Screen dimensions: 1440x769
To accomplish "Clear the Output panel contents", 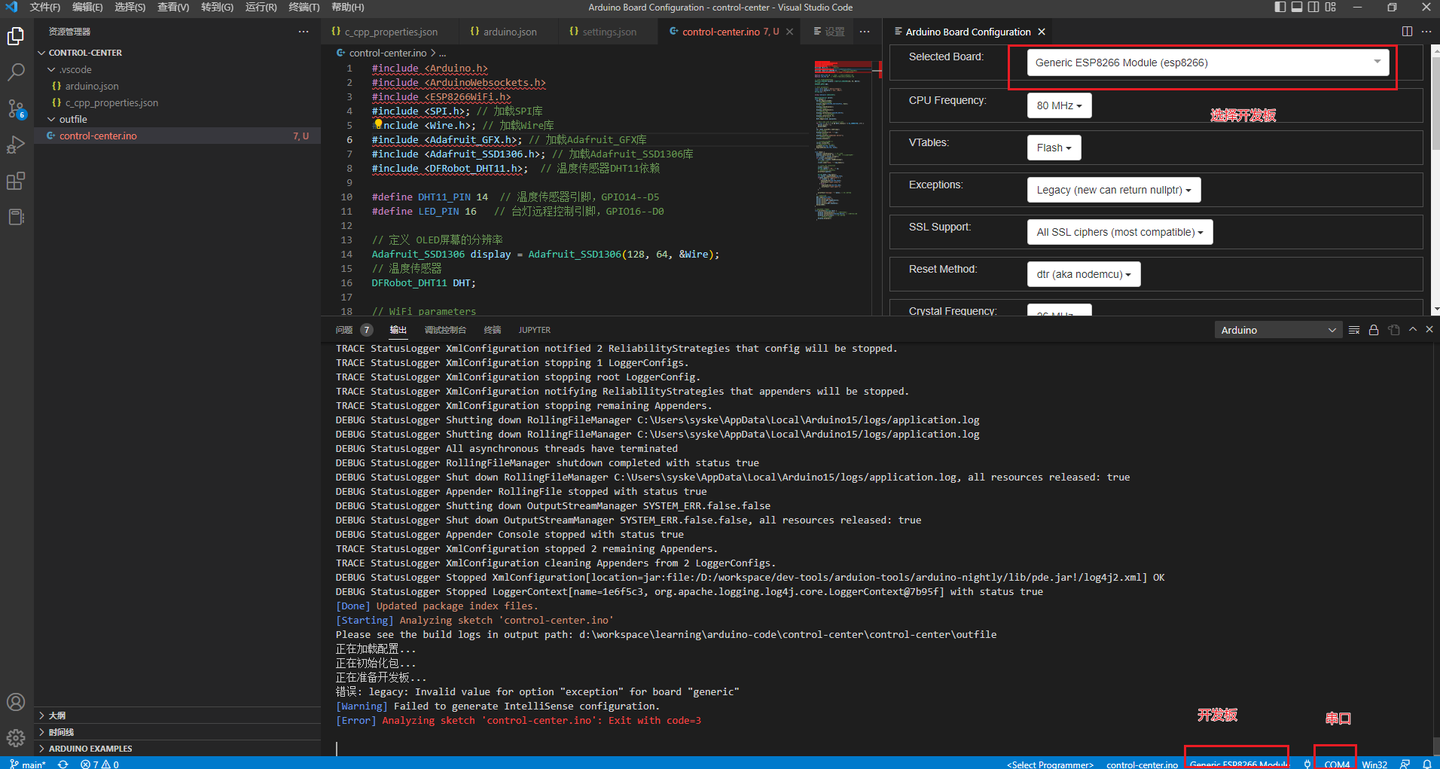I will [x=1353, y=329].
